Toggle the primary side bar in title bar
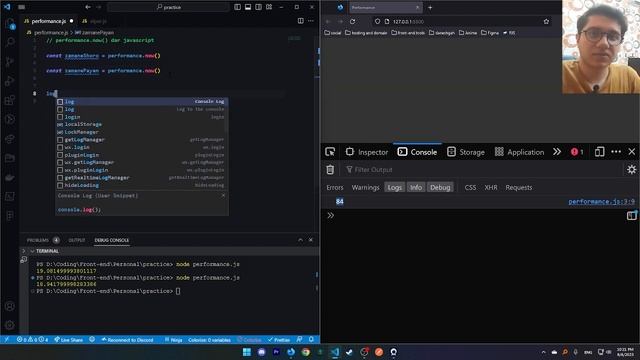Viewport: 640px width, 360px height. coord(238,7)
